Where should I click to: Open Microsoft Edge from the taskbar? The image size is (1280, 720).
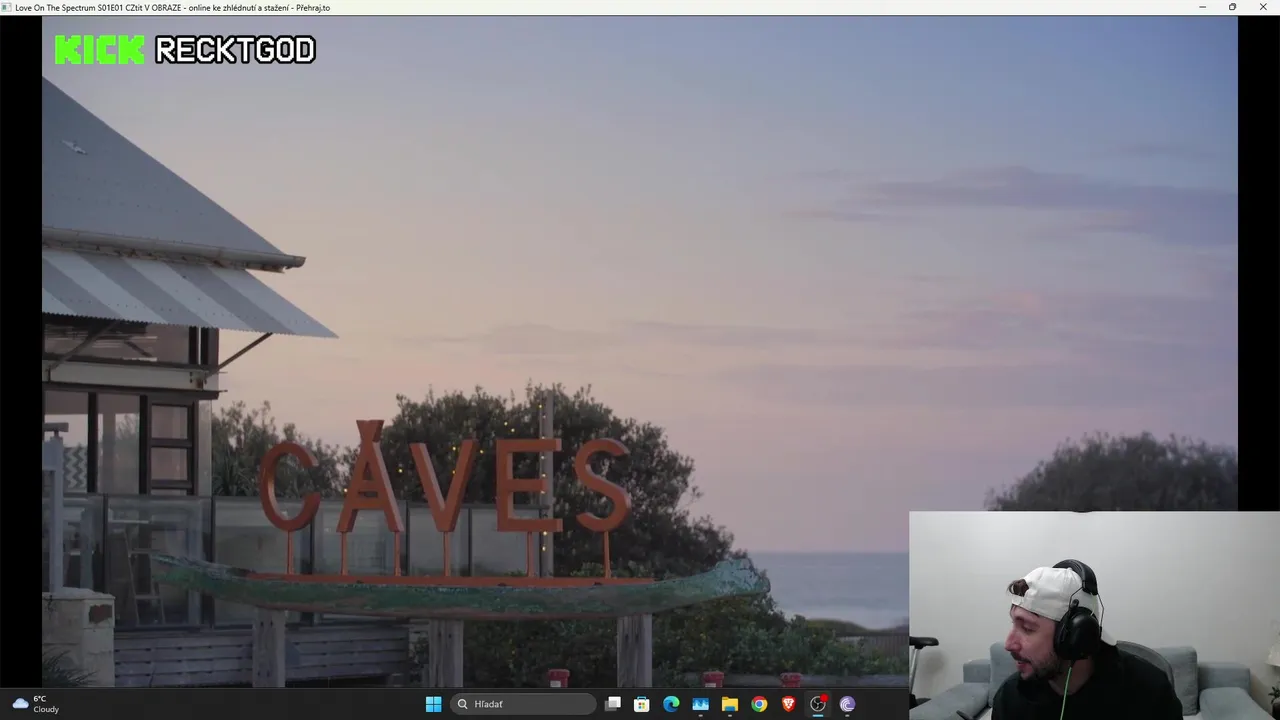tap(671, 704)
